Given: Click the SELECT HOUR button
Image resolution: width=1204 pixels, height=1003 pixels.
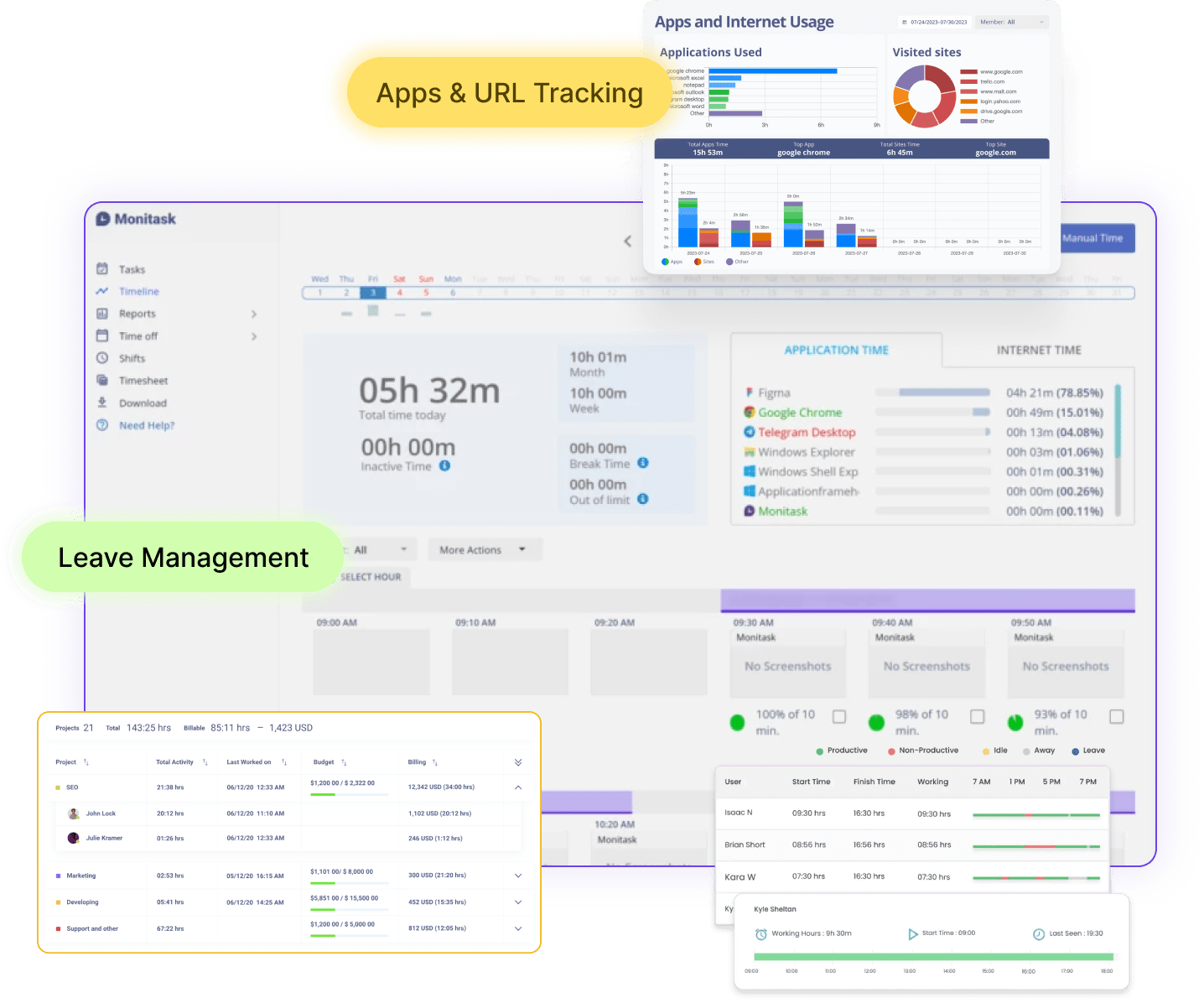Looking at the screenshot, I should 371,577.
